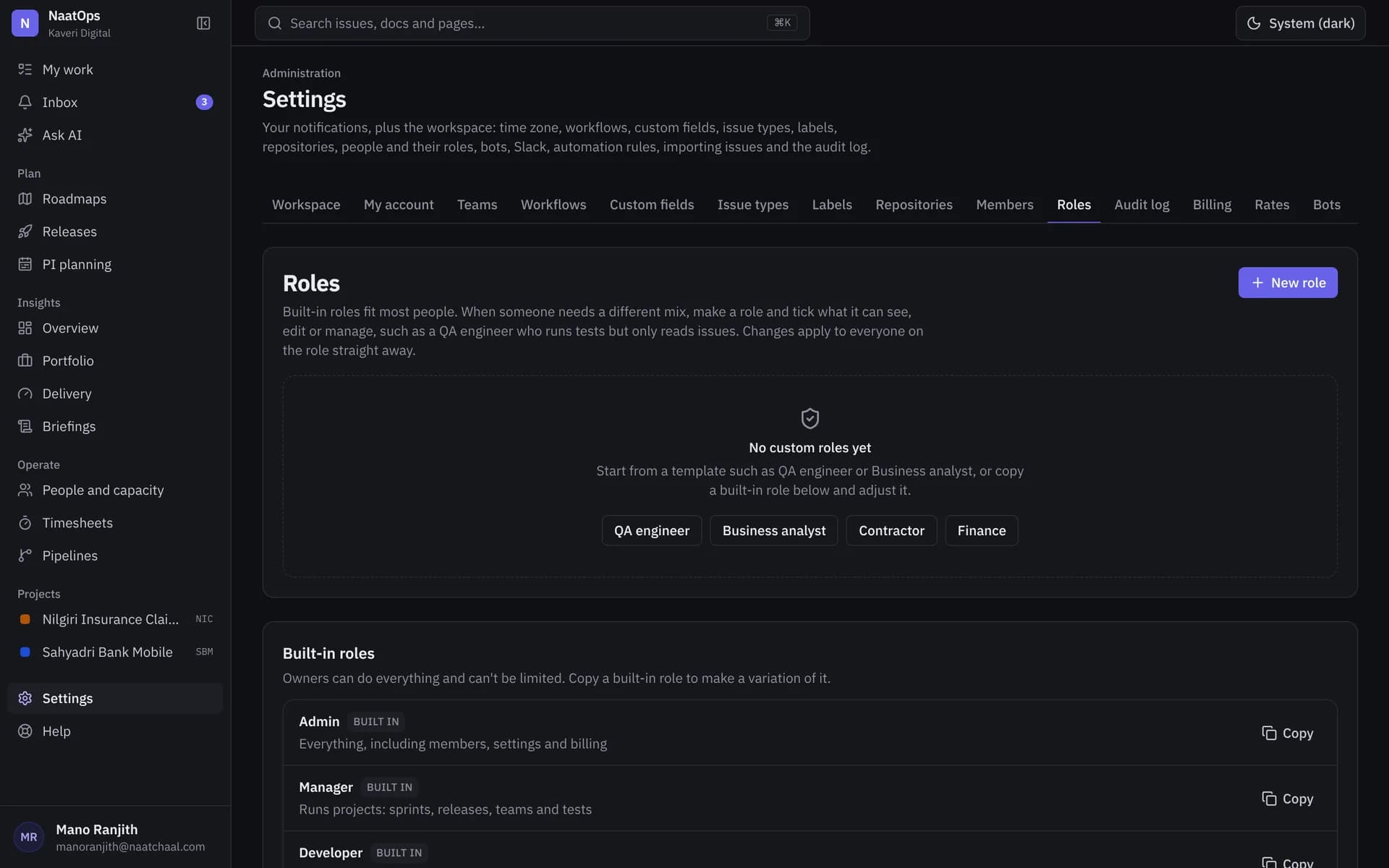Click the Briefings document icon

25,426
